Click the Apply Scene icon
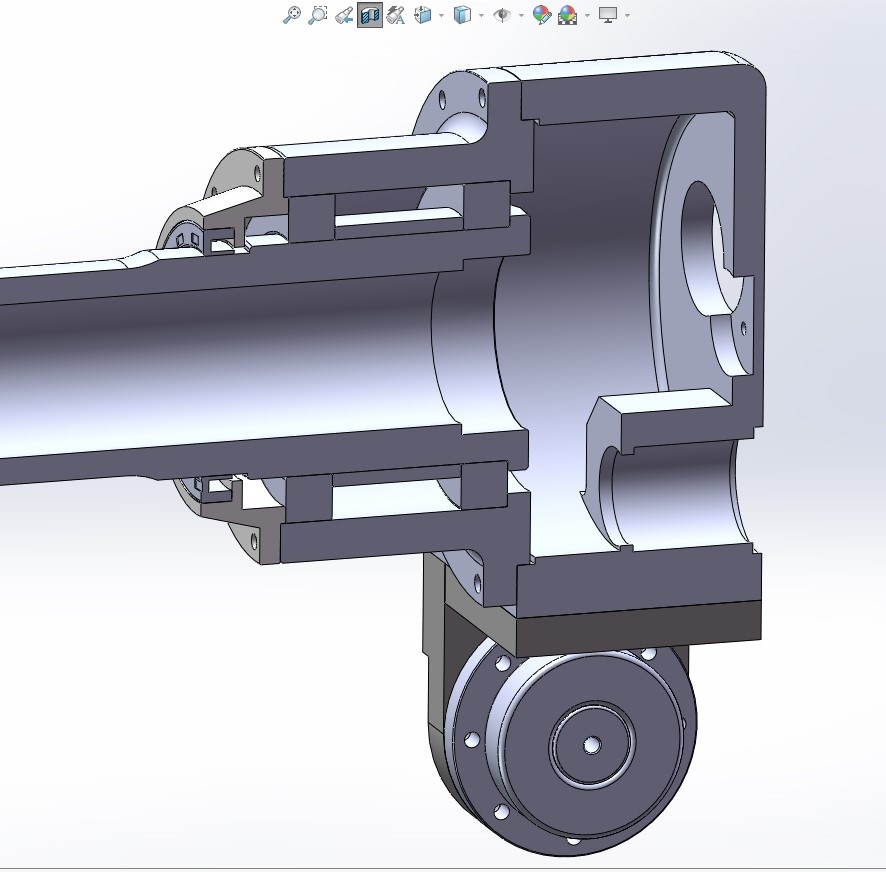Image resolution: width=886 pixels, height=872 pixels. click(568, 15)
